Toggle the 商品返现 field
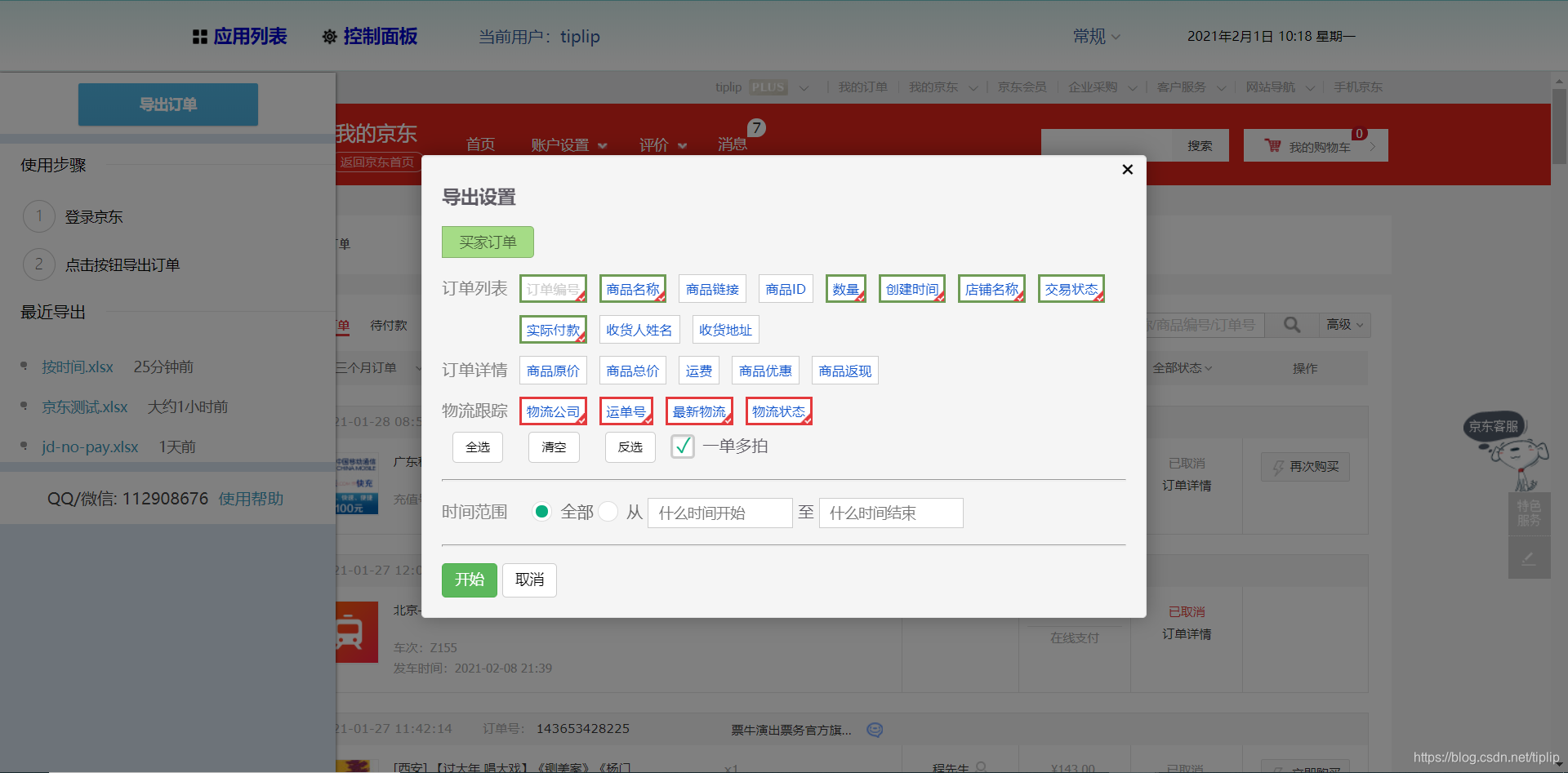 click(845, 371)
